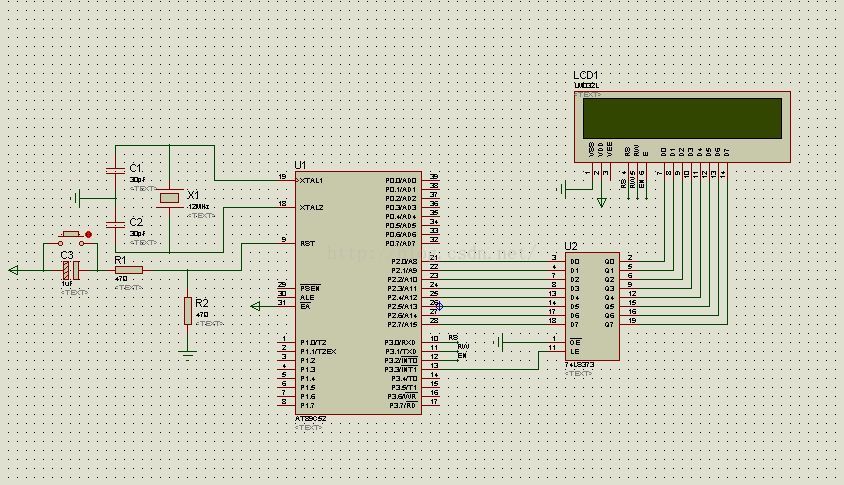Screen dimensions: 844x485
Task: Click the 30pF value under C1
Action: click(x=137, y=180)
